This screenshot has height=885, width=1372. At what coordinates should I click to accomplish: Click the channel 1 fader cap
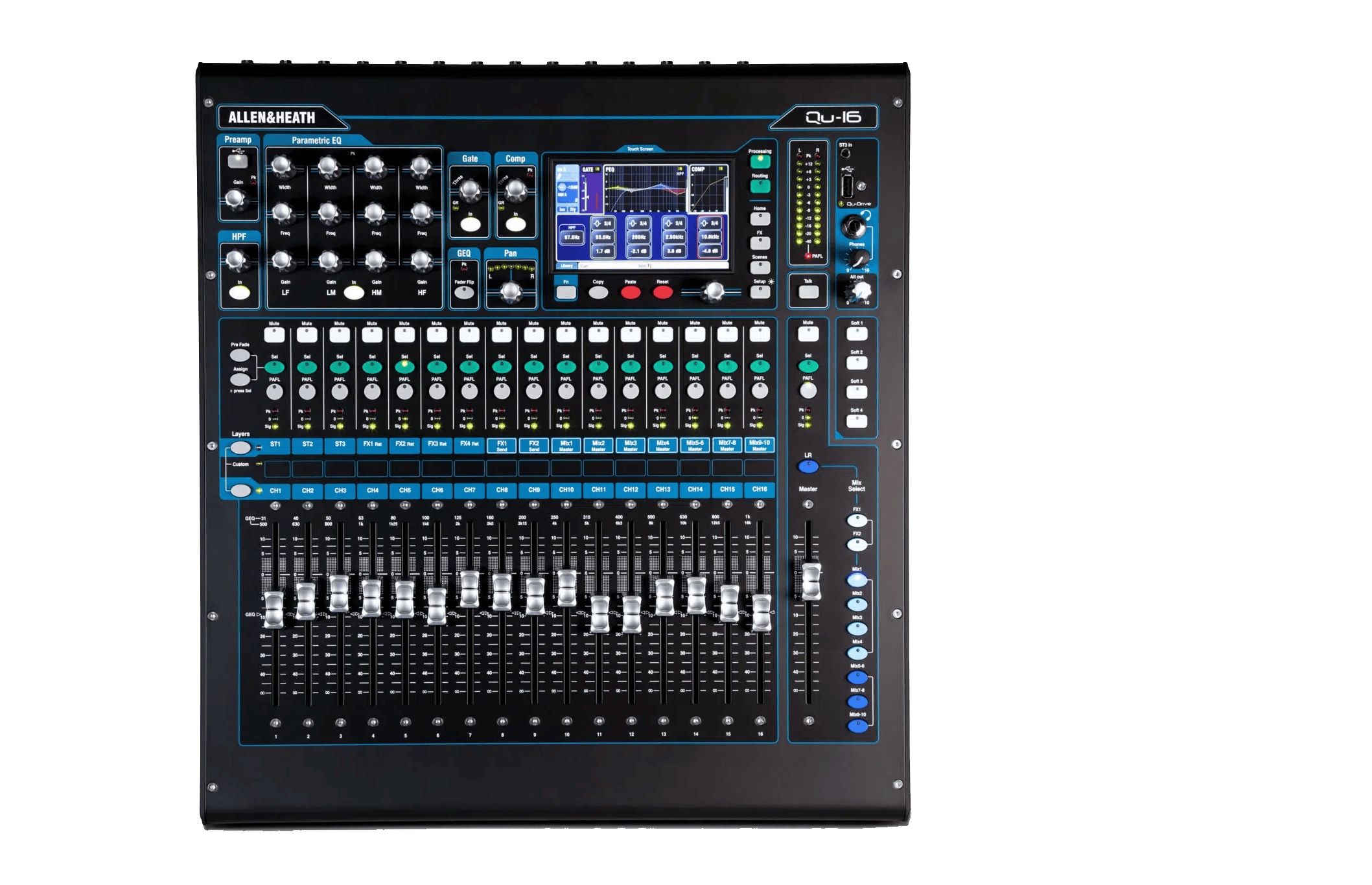click(274, 610)
